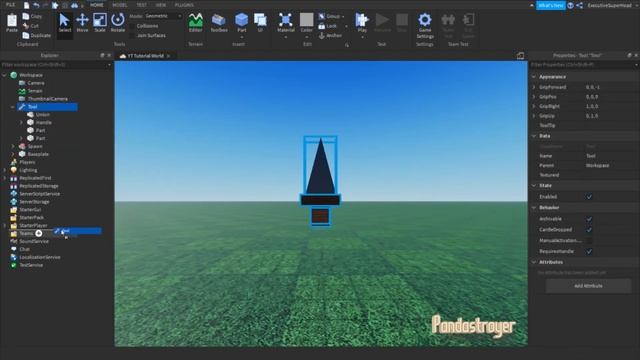Select the Baseplate in Explorer
The width and height of the screenshot is (640, 360).
[38, 154]
